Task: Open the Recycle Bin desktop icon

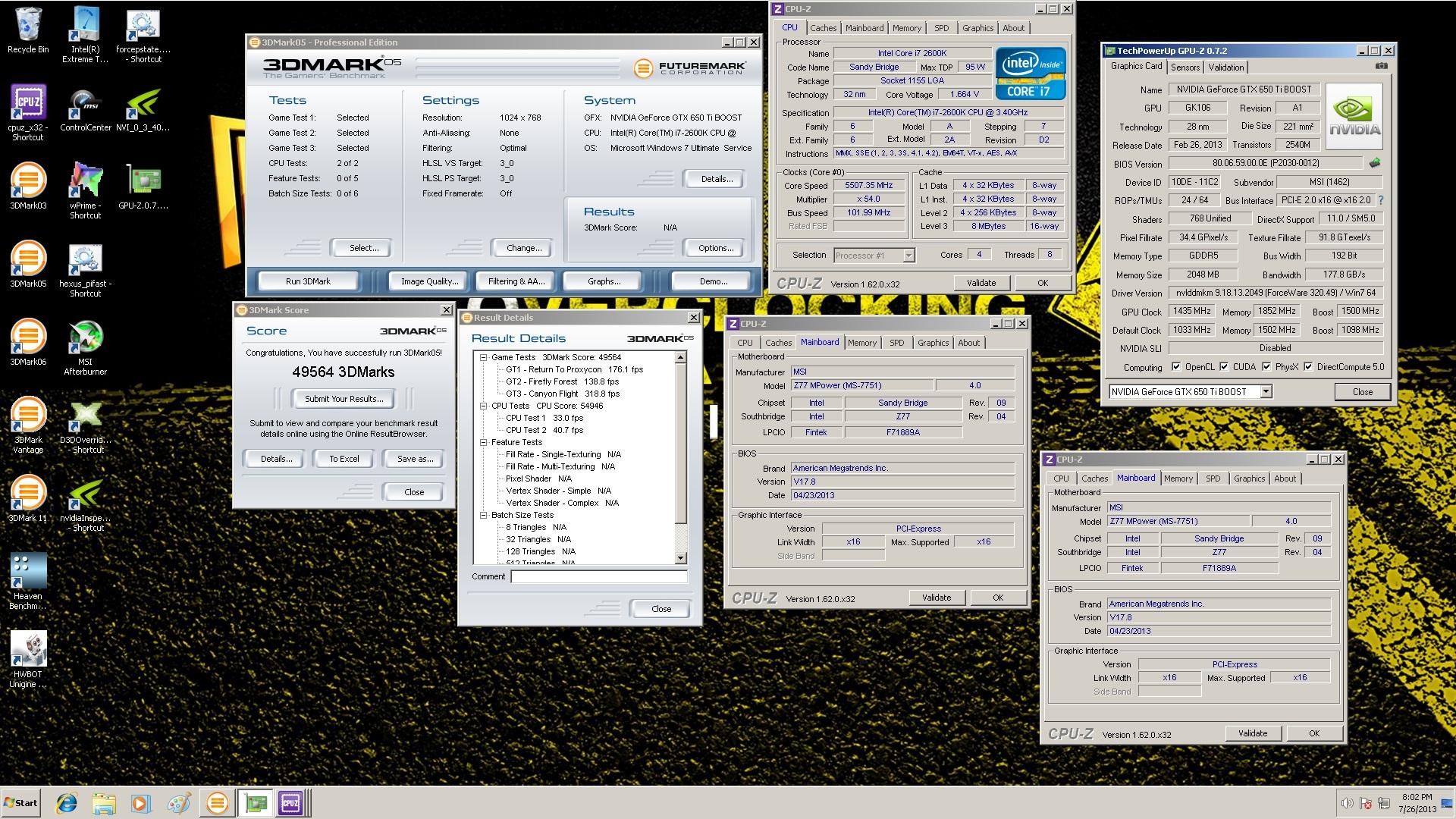Action: tap(28, 30)
